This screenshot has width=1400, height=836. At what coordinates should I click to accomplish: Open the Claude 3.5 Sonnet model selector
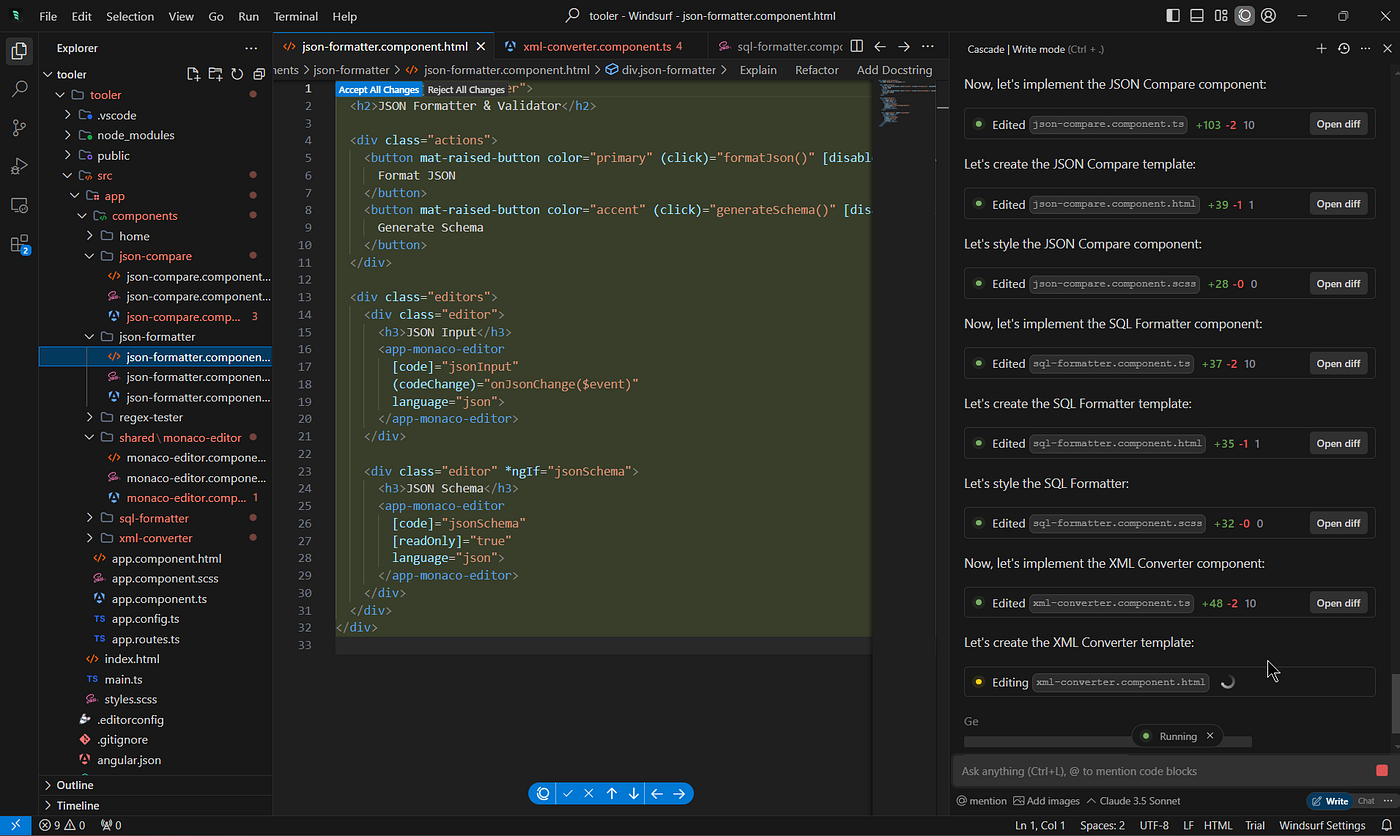click(1142, 800)
